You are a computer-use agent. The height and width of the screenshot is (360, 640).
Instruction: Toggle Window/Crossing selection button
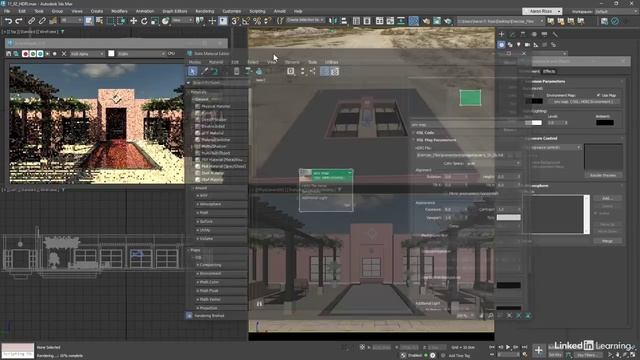pos(122,21)
